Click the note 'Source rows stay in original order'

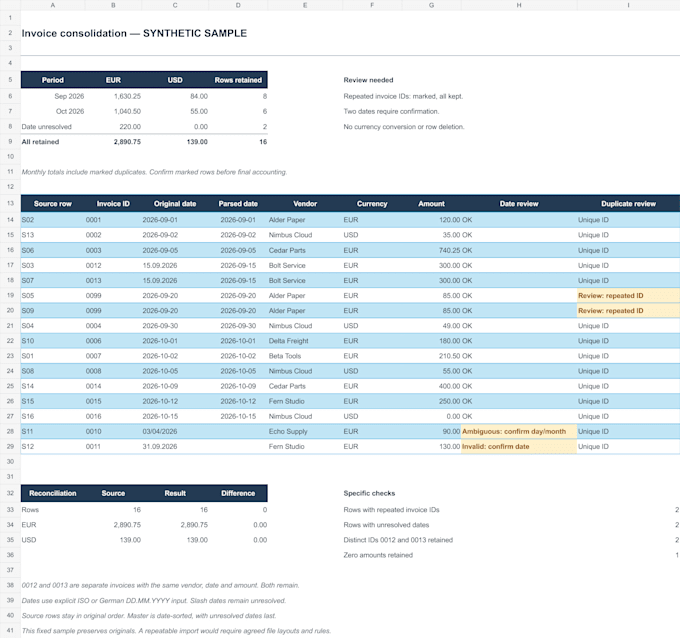(x=149, y=616)
